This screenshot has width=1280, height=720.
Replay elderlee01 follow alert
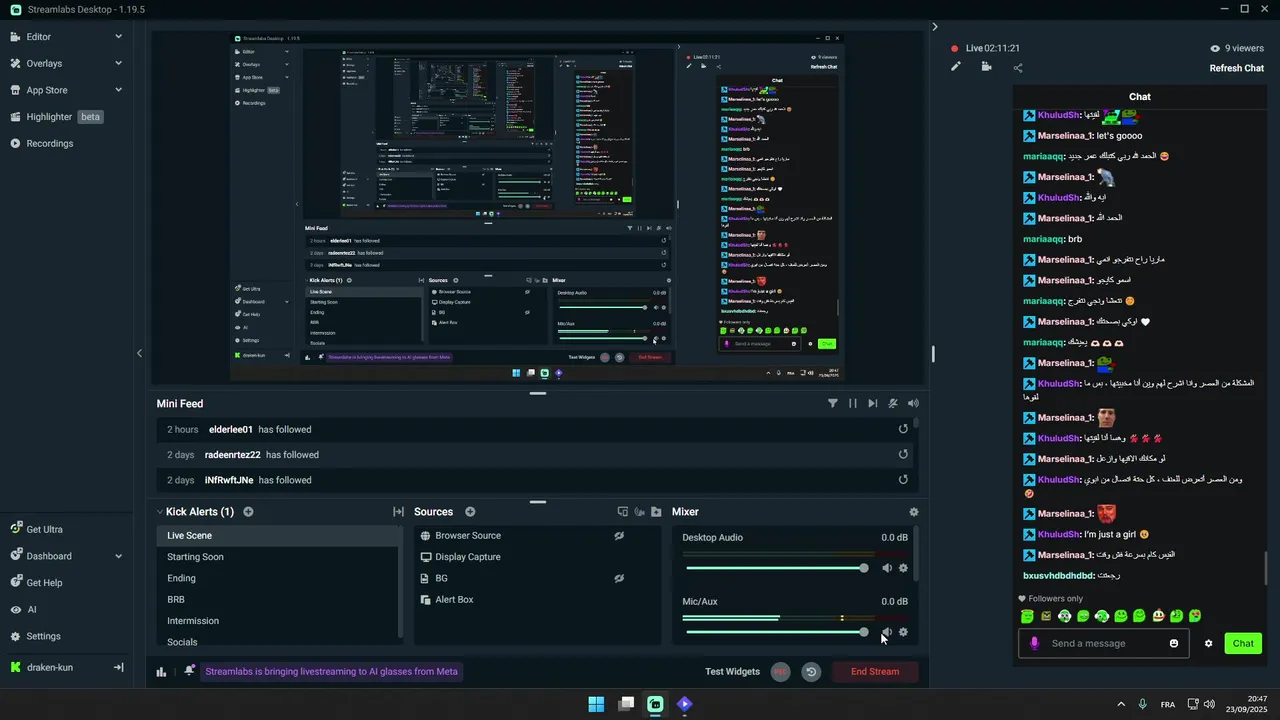(x=903, y=429)
